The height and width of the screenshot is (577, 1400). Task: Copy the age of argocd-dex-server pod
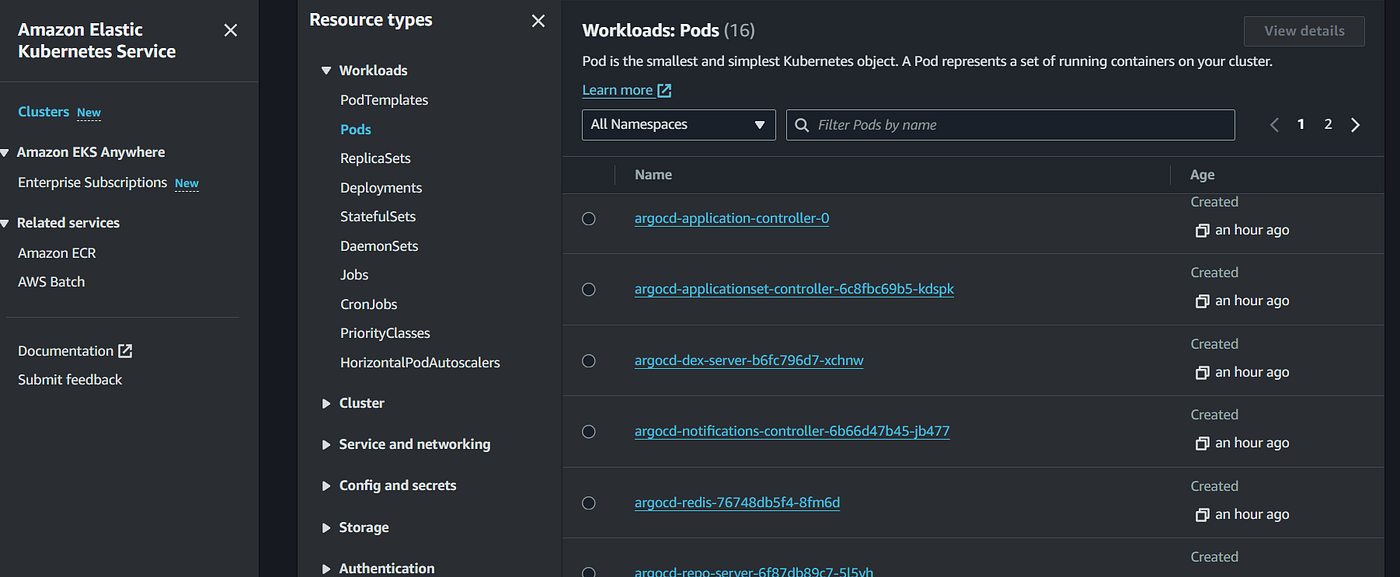(1202, 373)
